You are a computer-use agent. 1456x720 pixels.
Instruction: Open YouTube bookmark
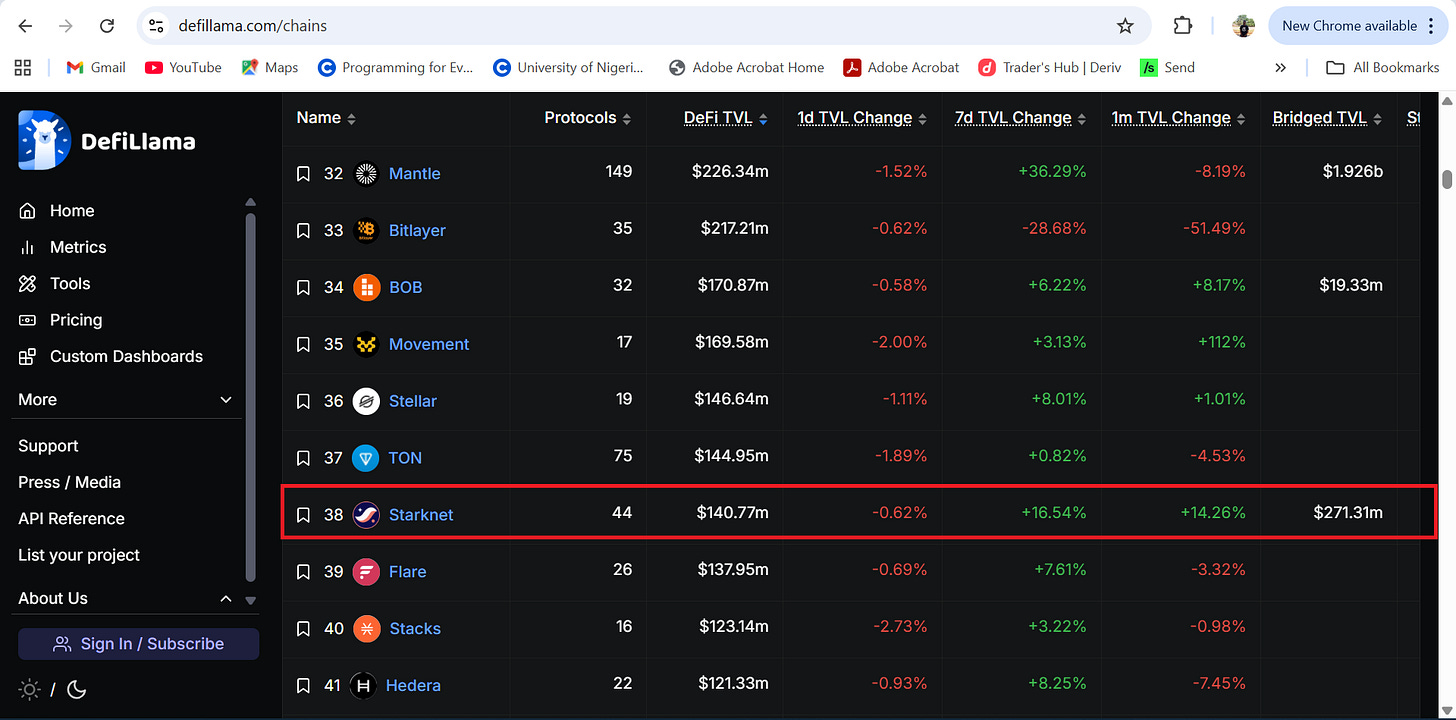click(x=183, y=68)
